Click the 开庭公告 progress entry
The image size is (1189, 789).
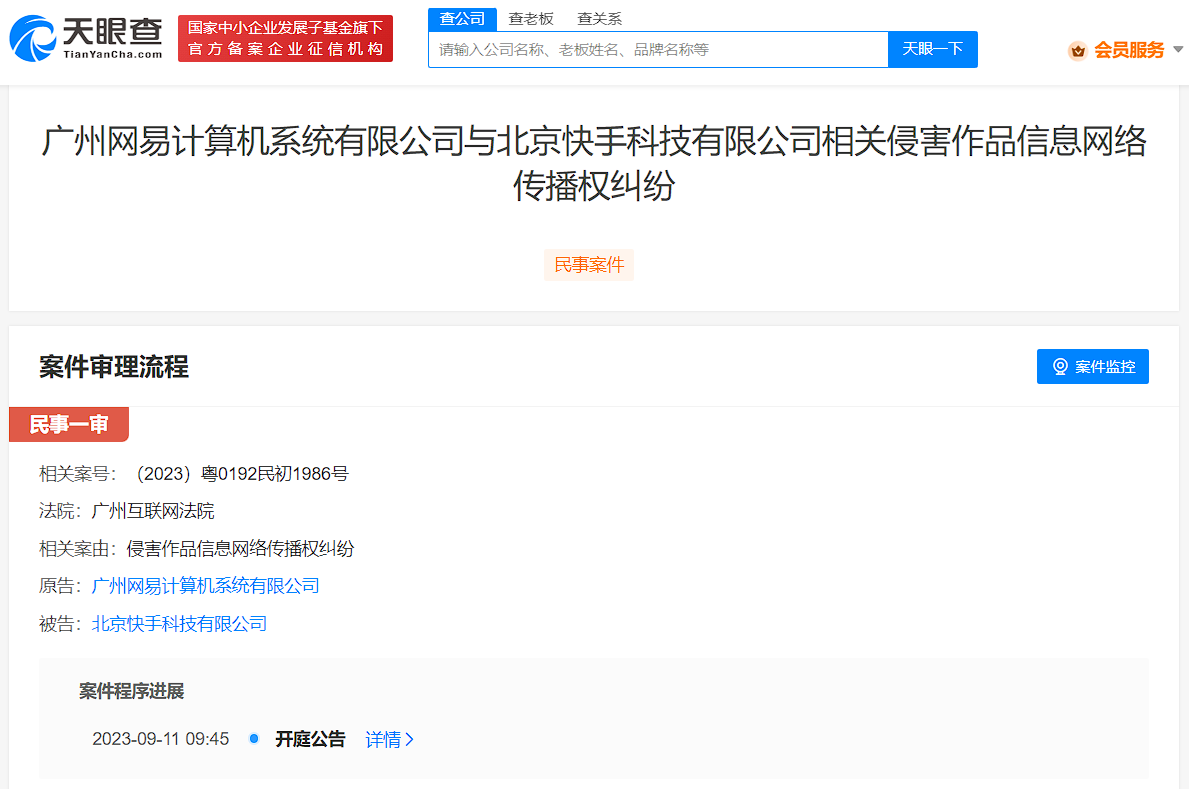[x=310, y=740]
